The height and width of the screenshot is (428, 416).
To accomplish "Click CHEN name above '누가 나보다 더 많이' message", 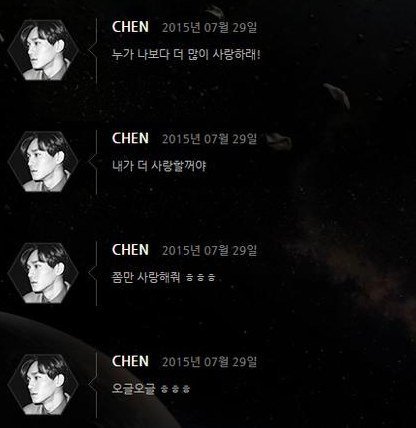I will [130, 27].
